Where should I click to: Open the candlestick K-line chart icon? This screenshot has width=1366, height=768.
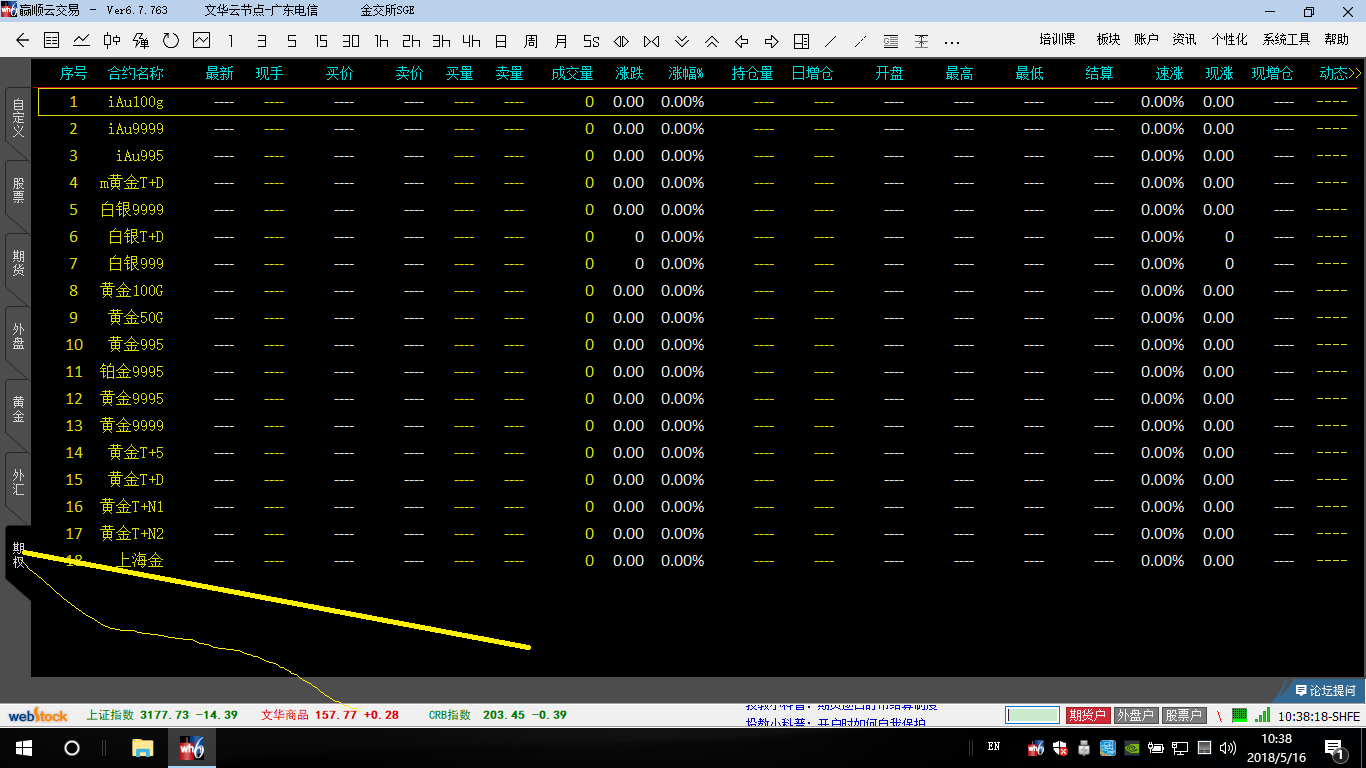(111, 41)
